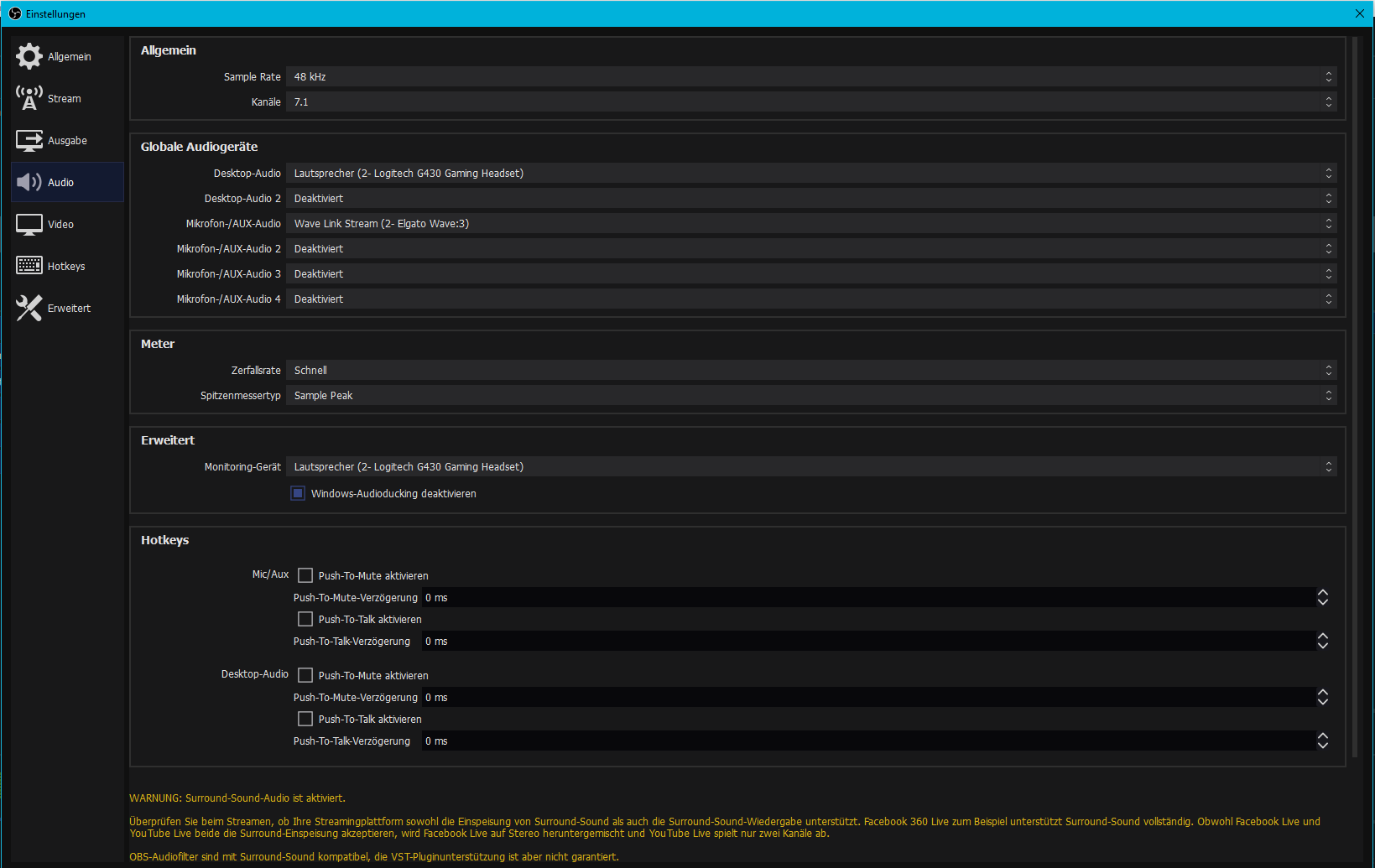Open the Erweitert tools icon

click(29, 308)
